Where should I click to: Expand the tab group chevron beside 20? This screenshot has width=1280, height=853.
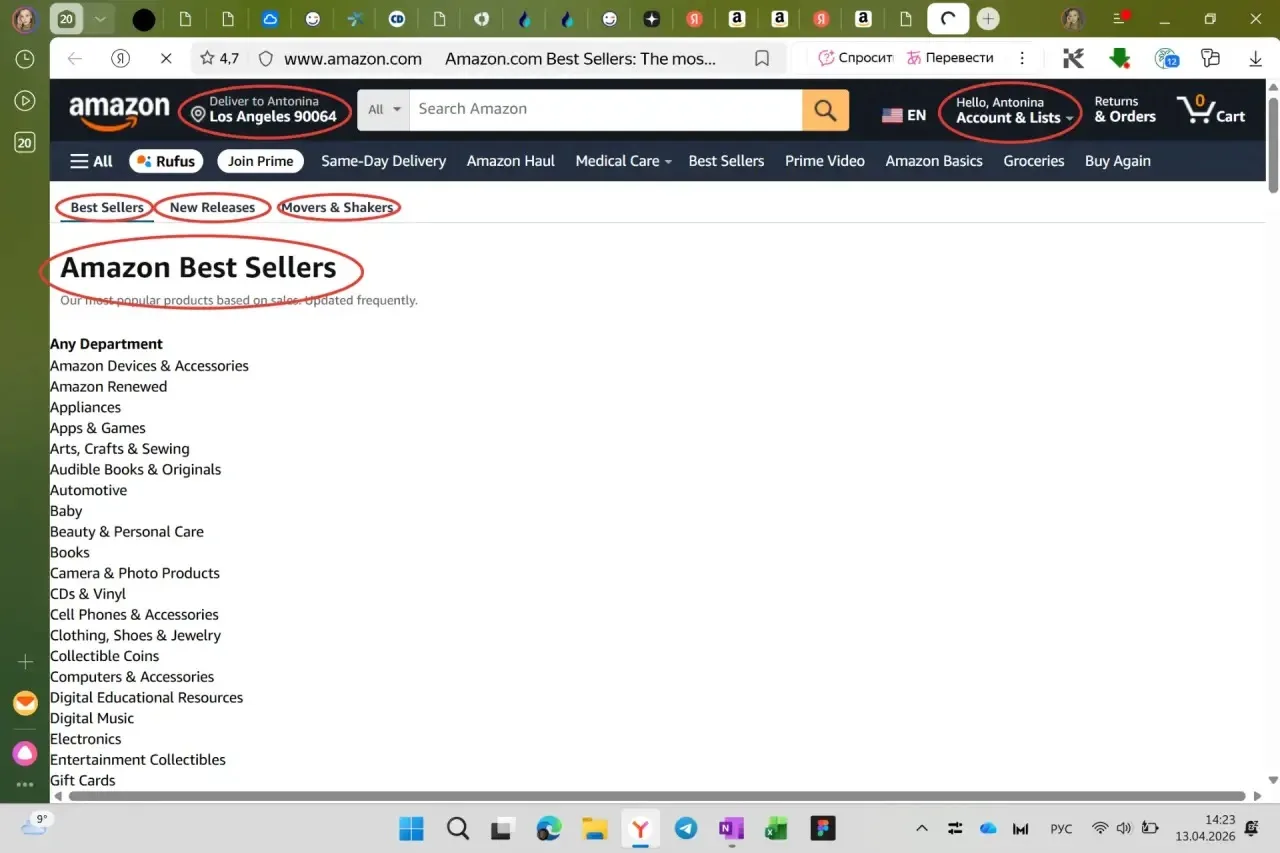coord(99,19)
